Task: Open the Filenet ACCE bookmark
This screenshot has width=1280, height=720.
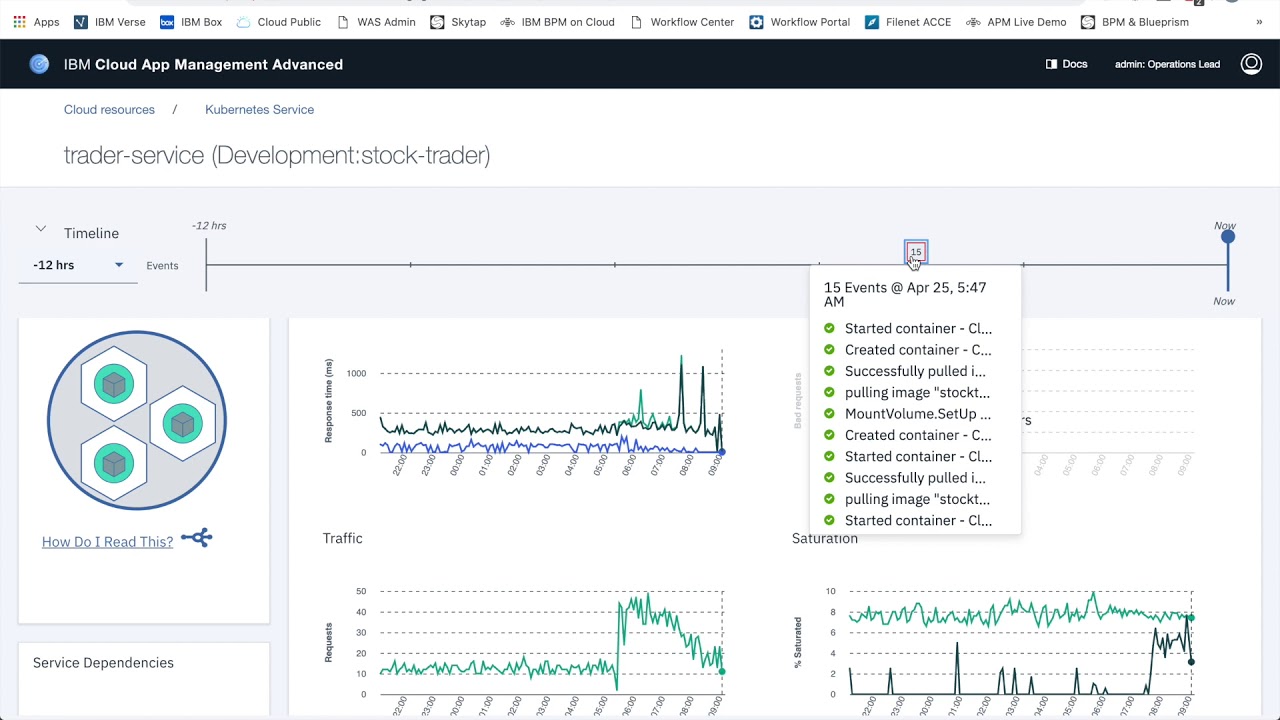Action: 908,22
